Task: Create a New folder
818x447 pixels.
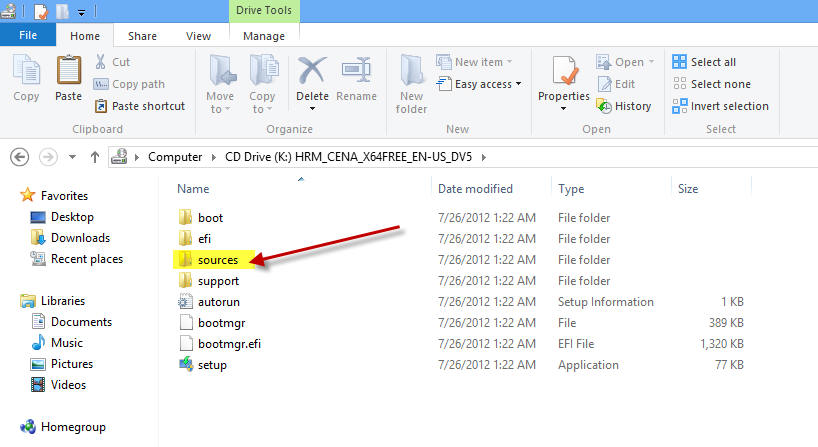Action: (x=412, y=84)
